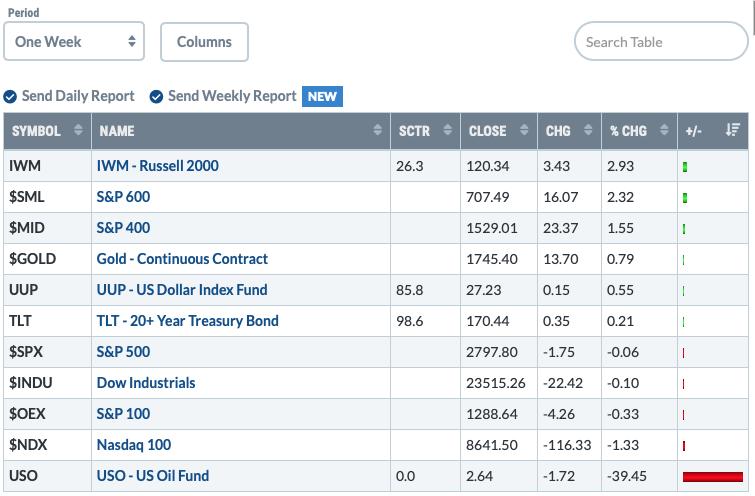Click close value 1745.40

pos(492,259)
